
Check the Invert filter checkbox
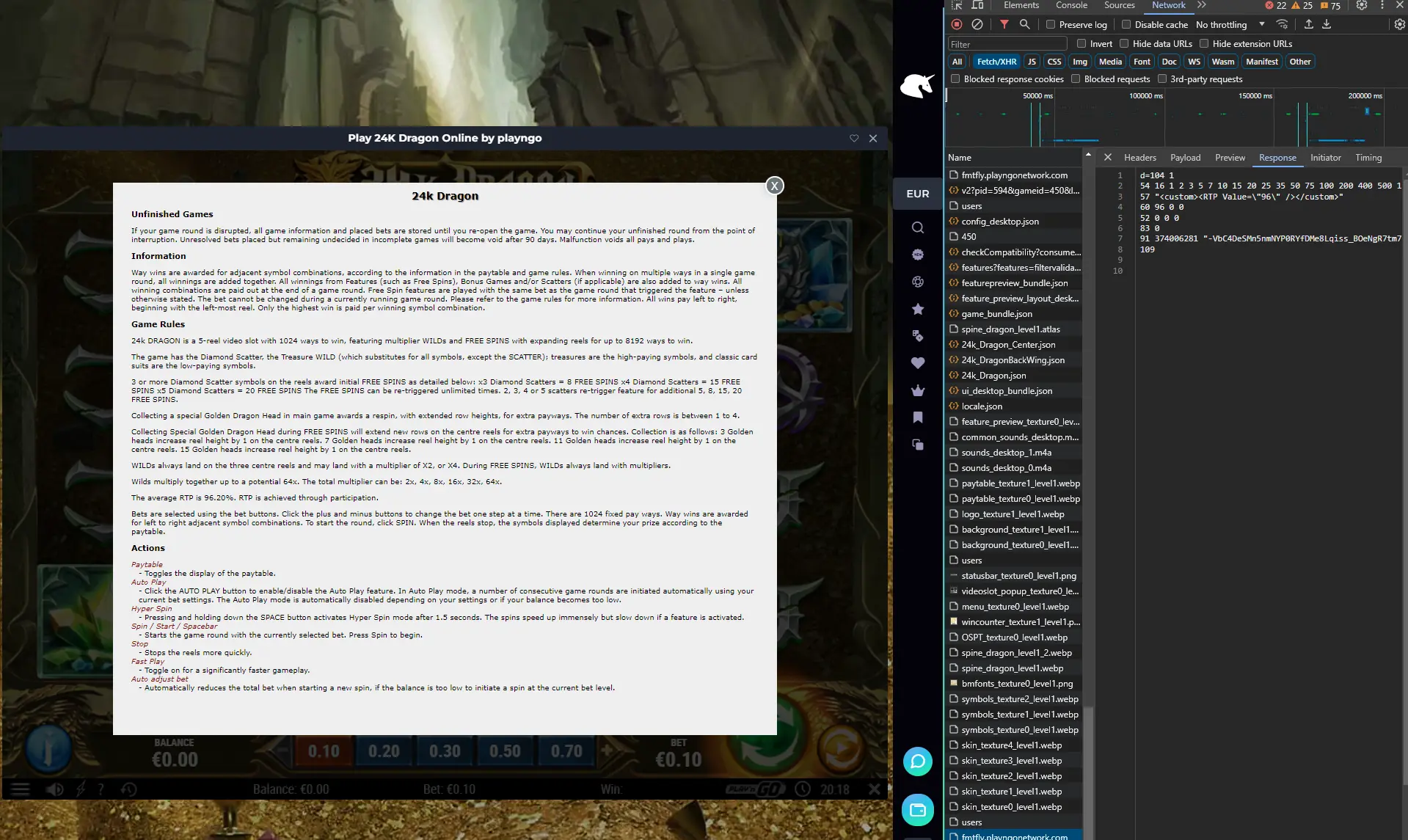pos(1081,43)
